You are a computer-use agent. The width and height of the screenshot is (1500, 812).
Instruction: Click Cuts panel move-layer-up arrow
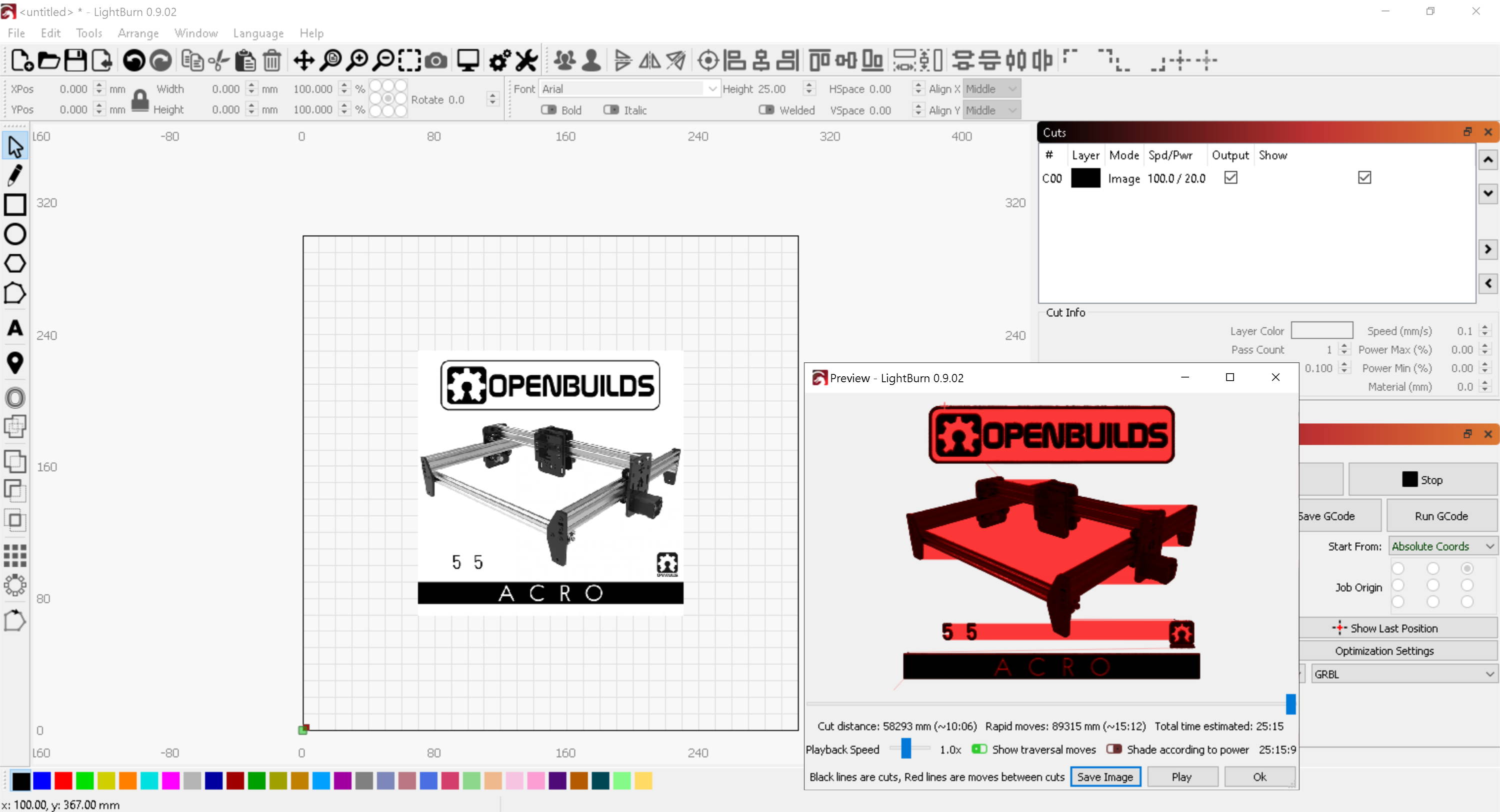1488,159
